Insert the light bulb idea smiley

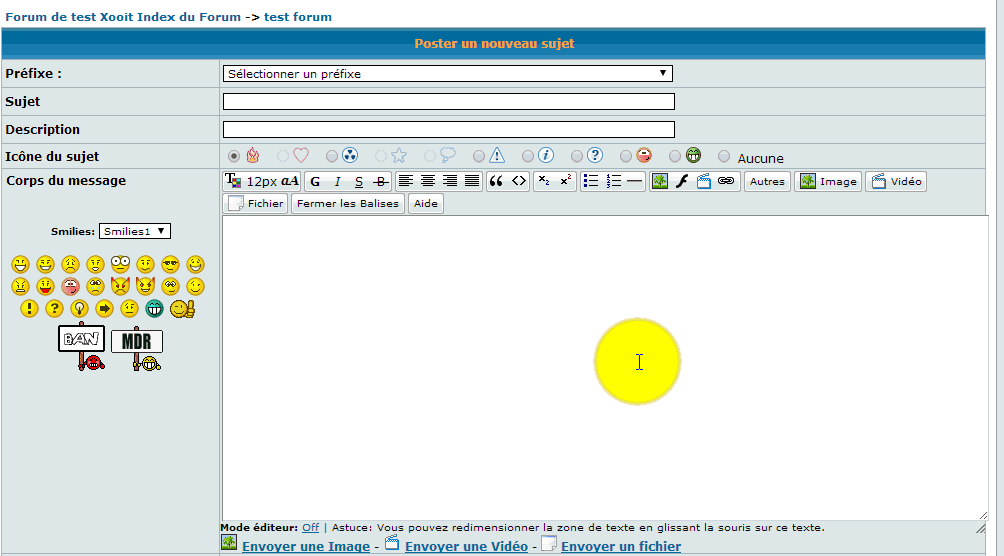(79, 309)
